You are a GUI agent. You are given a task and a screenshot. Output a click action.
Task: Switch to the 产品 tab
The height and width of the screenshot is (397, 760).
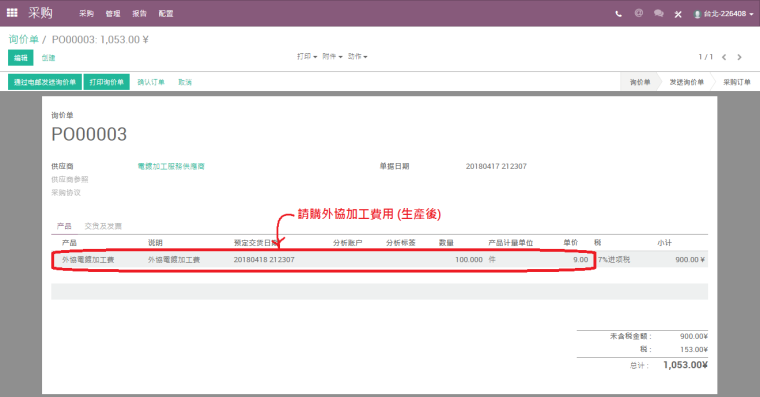point(64,226)
